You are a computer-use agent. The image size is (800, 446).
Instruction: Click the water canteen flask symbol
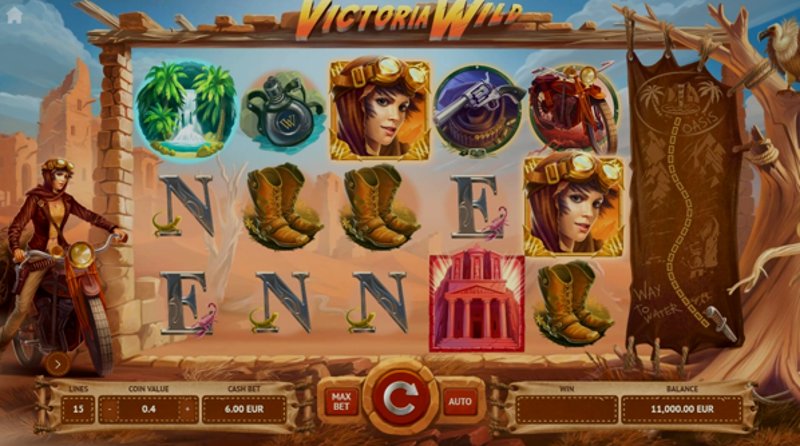(283, 110)
